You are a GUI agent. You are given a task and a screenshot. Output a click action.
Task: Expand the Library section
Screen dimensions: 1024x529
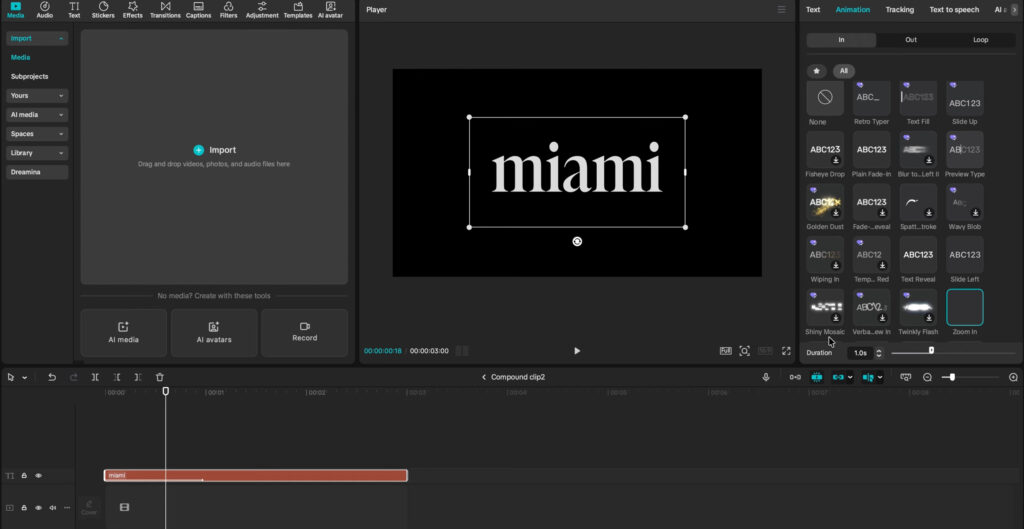[37, 153]
